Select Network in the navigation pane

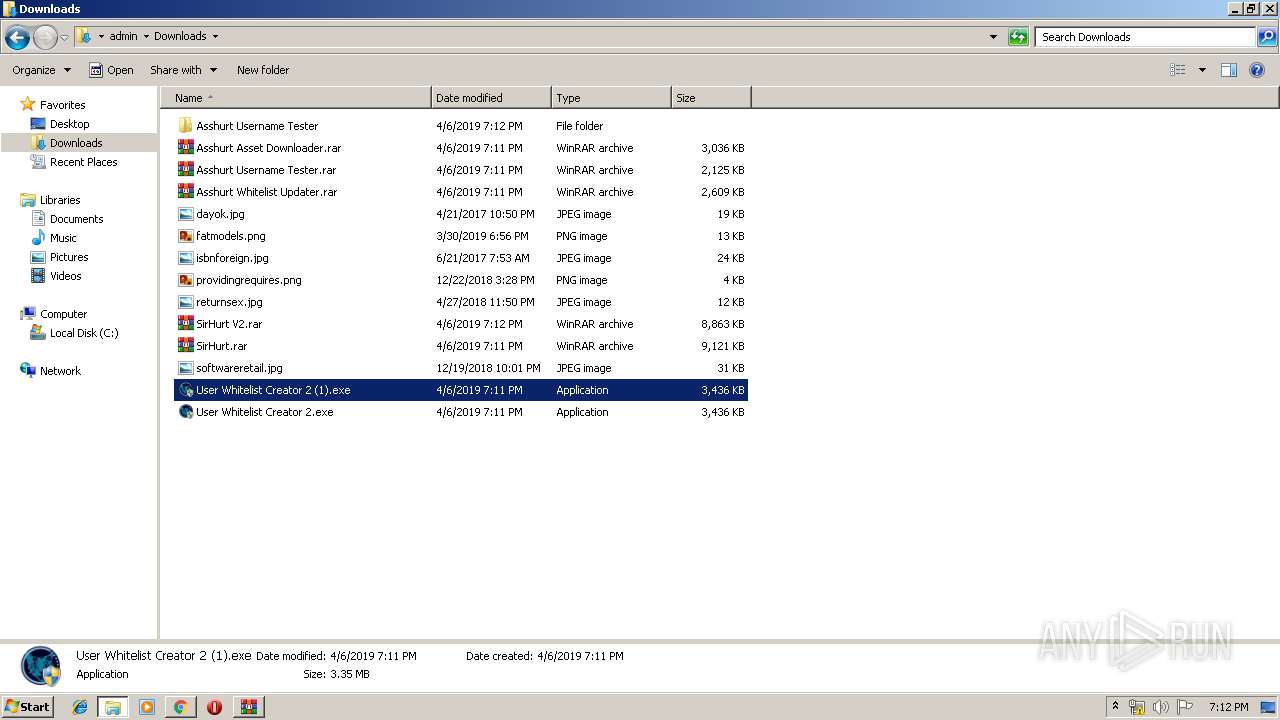(60, 371)
